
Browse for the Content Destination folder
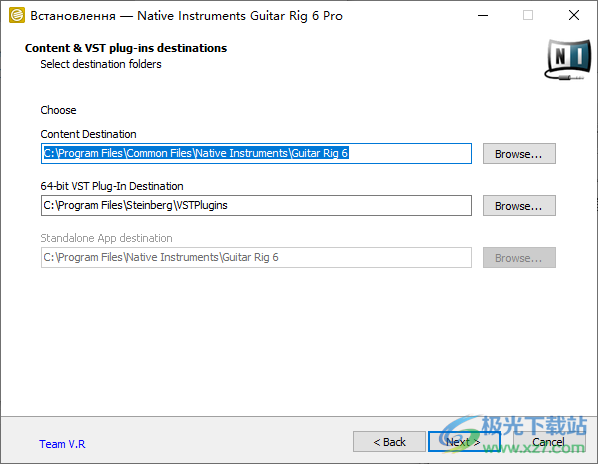click(x=519, y=154)
